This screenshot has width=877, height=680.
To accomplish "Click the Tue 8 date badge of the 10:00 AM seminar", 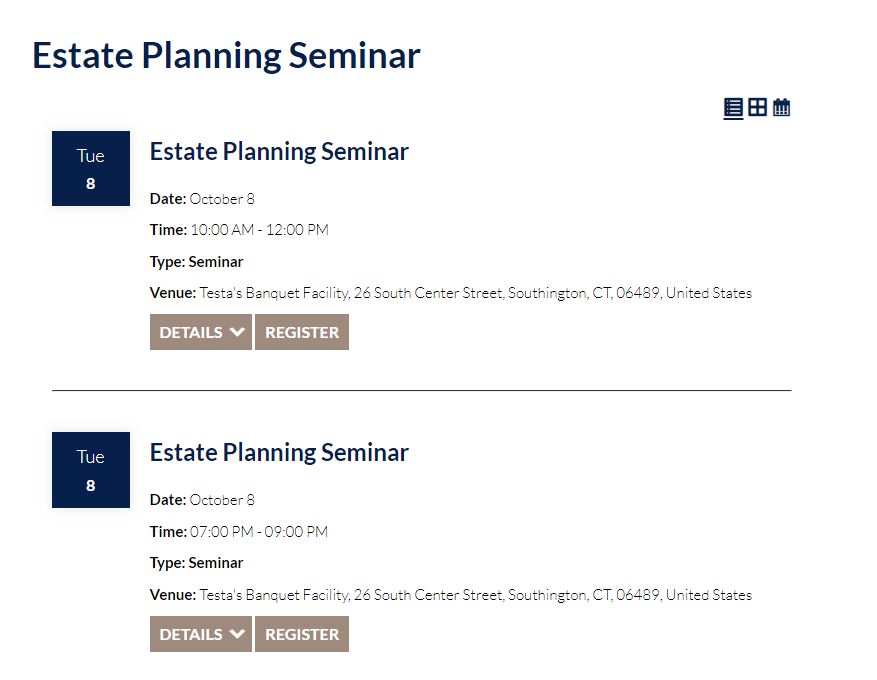I will click(x=91, y=168).
